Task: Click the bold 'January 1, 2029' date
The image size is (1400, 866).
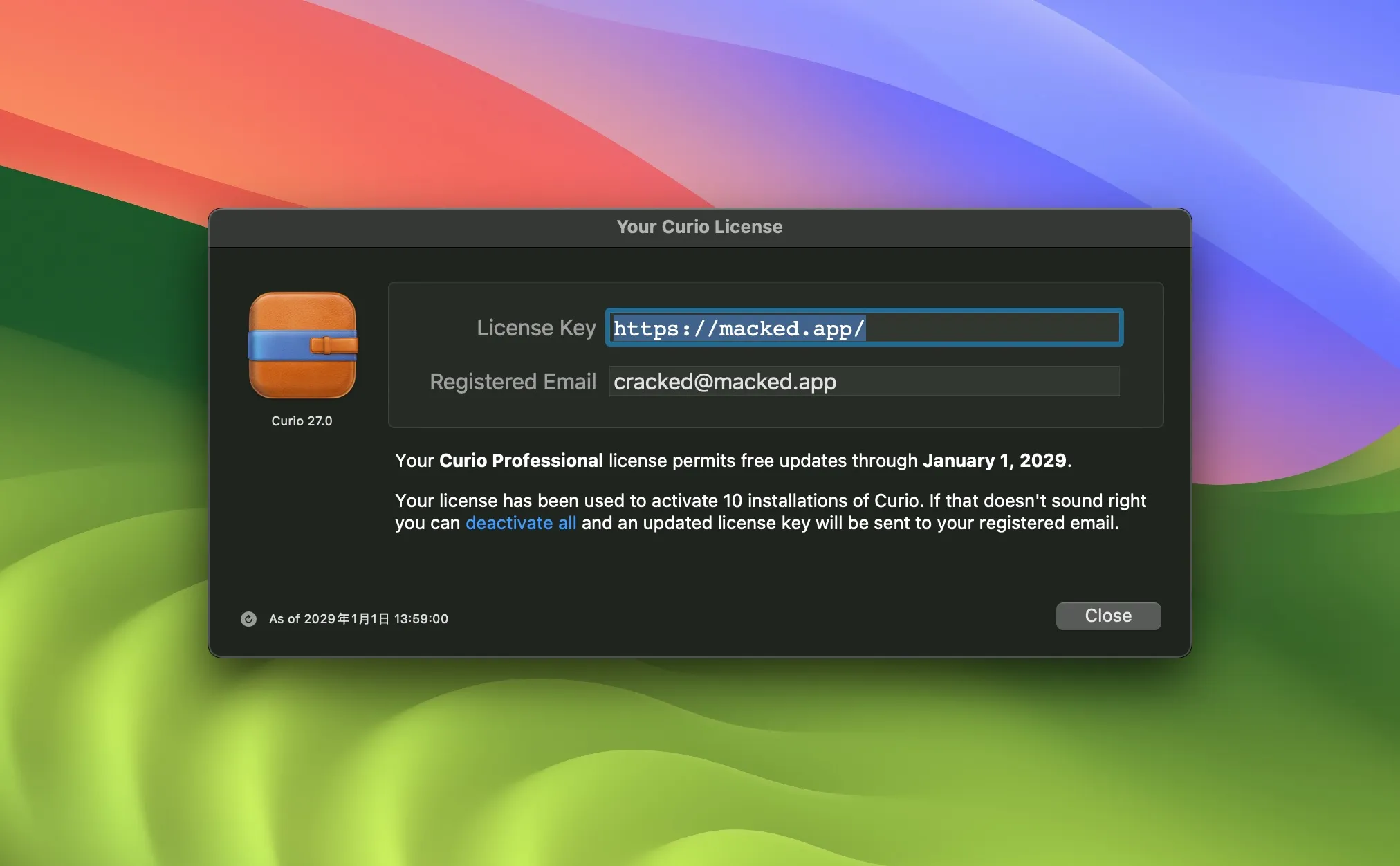Action: tap(994, 461)
